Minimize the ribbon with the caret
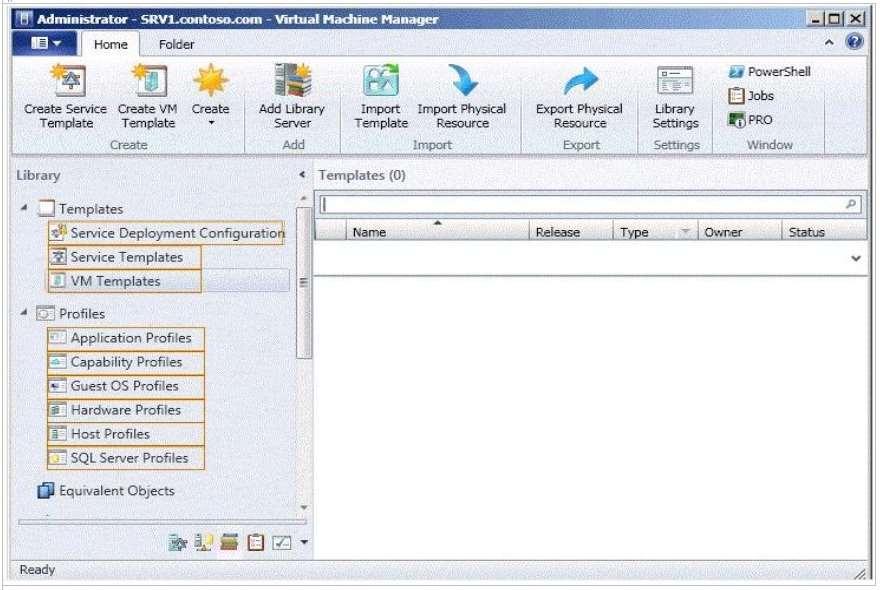The image size is (880, 590). coord(829,43)
